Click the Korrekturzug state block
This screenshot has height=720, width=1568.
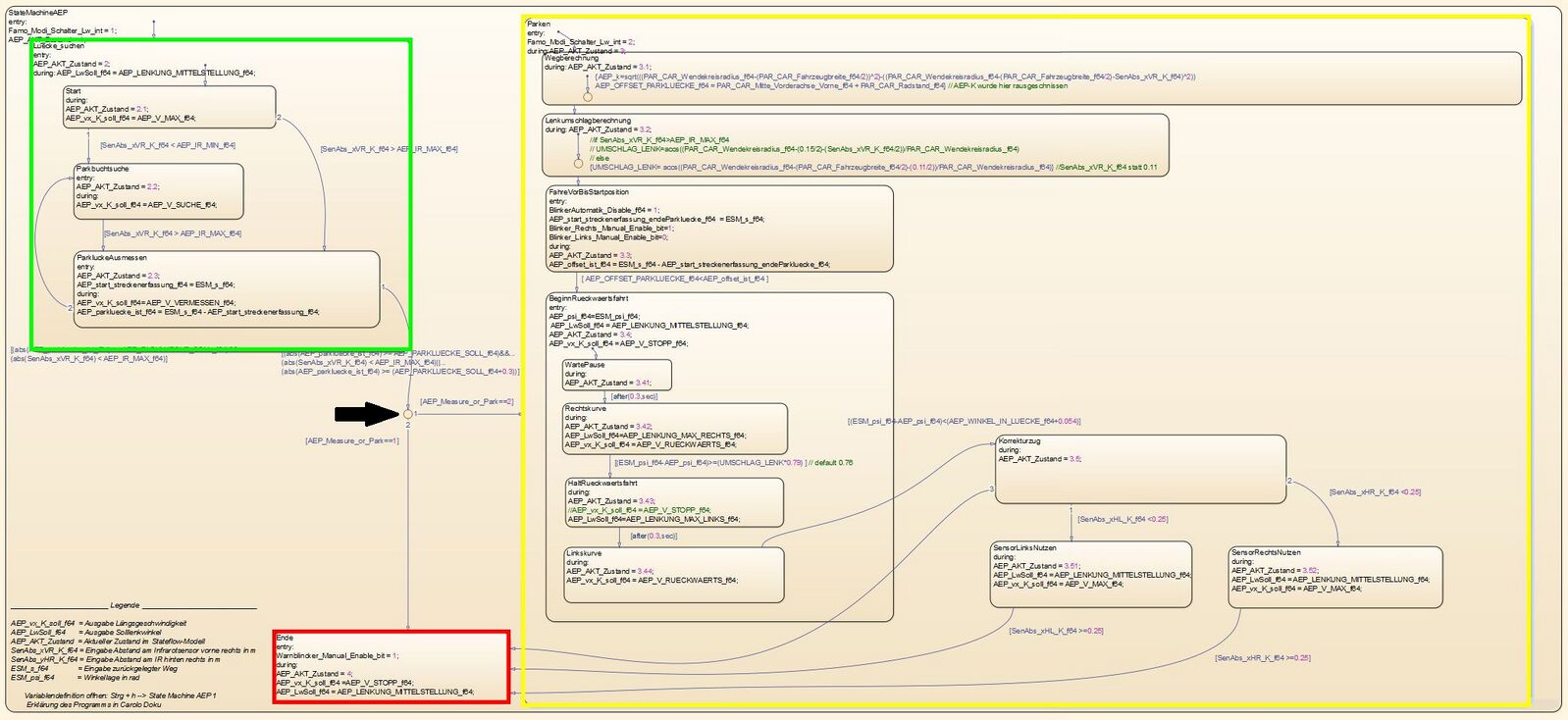pos(1139,470)
